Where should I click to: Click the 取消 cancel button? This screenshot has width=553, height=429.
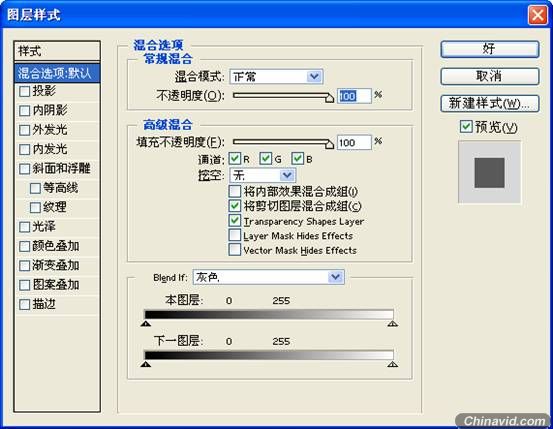click(490, 76)
